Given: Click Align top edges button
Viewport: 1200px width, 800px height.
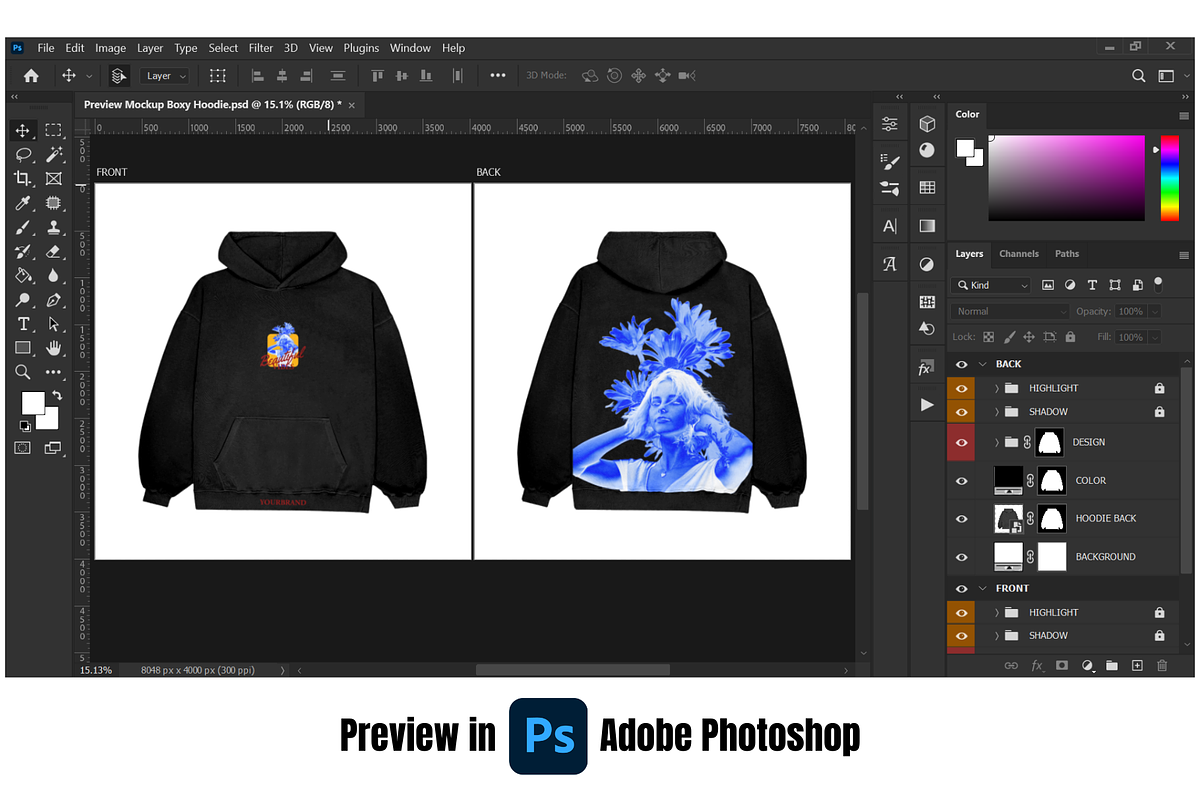Looking at the screenshot, I should (378, 75).
